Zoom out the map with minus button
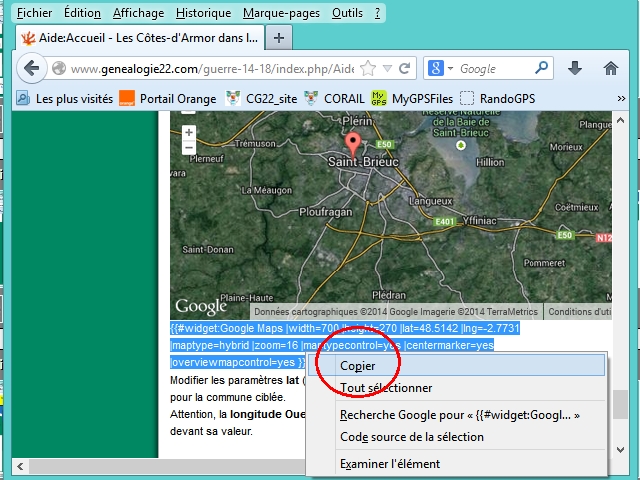Viewport: 640px width, 480px height. coord(189,147)
